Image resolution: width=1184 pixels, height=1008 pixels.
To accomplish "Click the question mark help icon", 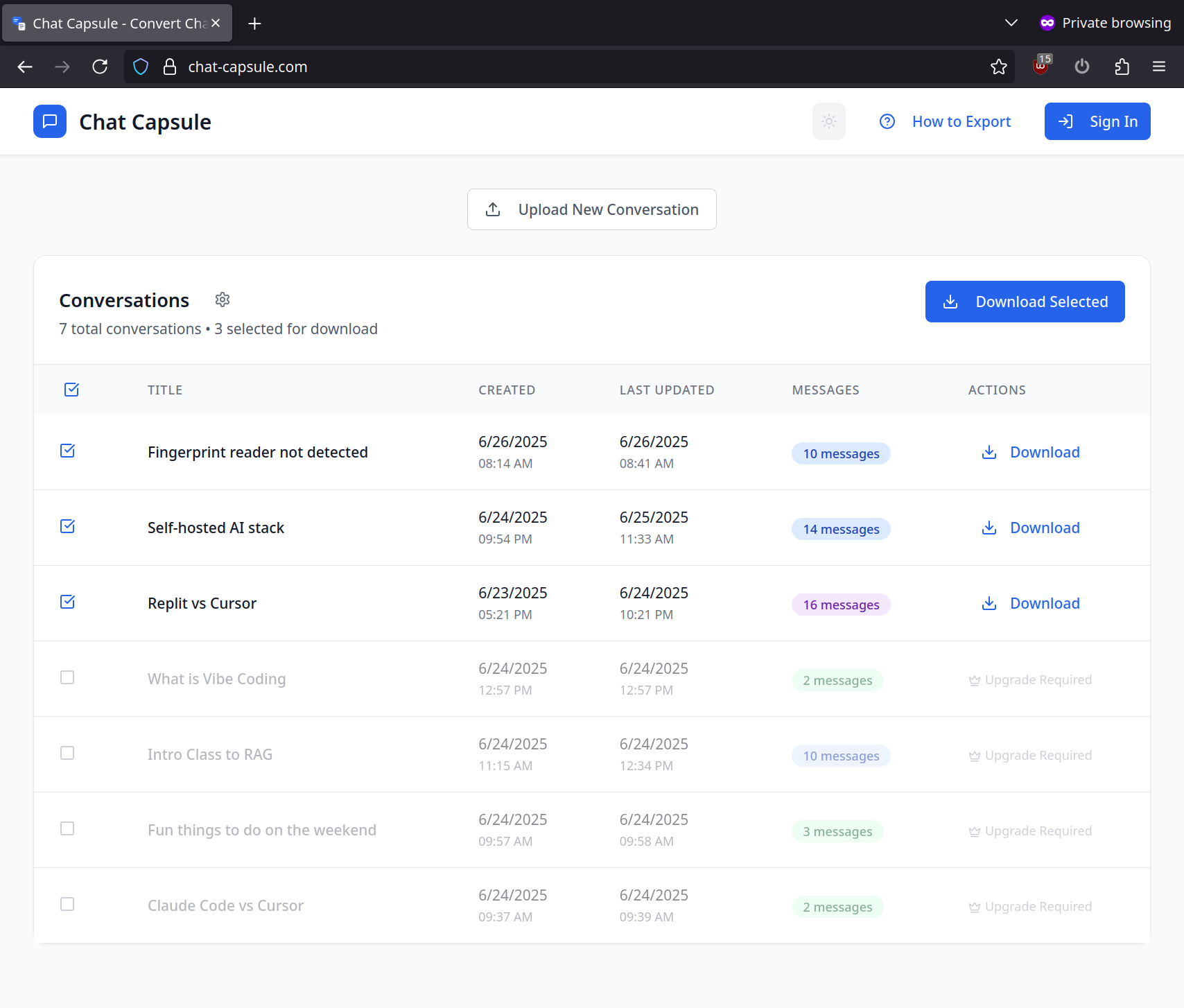I will coord(887,121).
